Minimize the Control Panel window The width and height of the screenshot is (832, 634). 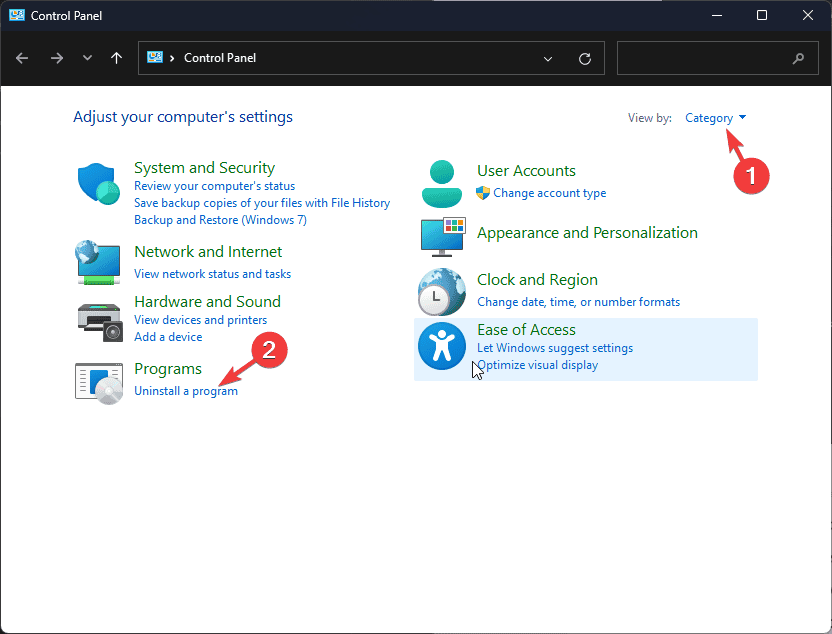coord(717,15)
